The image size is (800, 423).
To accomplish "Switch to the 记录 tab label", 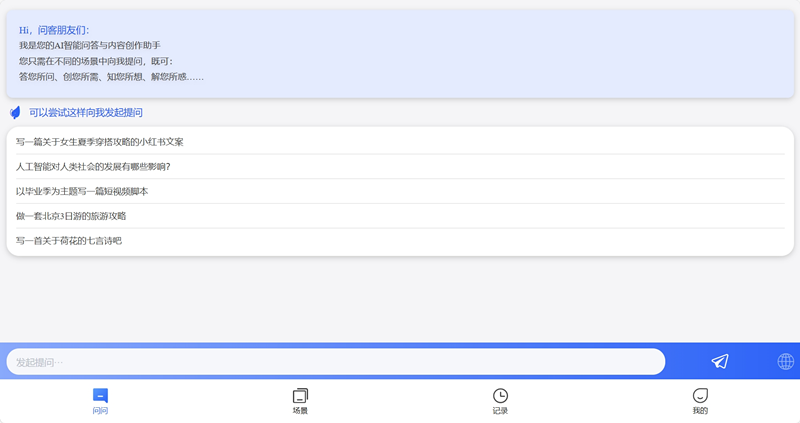I will (500, 411).
